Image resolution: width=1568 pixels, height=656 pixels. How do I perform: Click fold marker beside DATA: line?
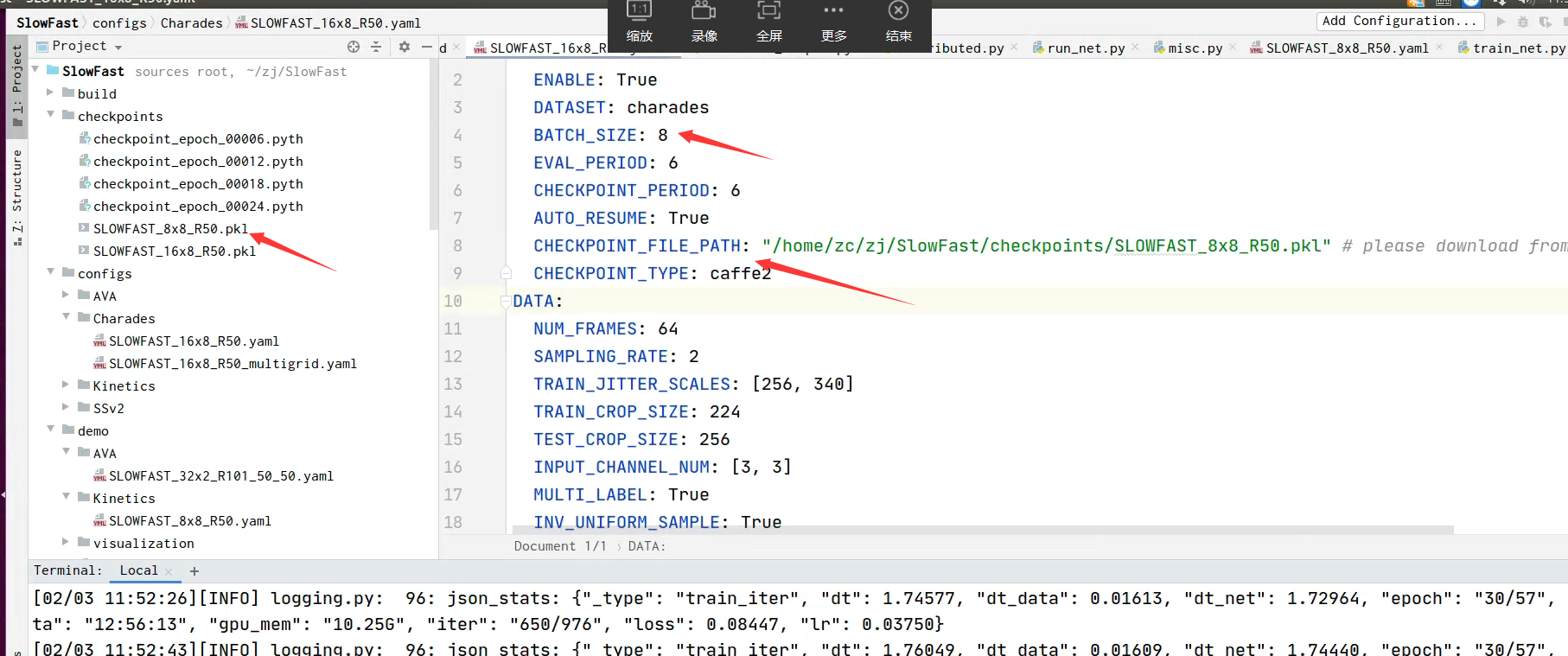tap(506, 301)
